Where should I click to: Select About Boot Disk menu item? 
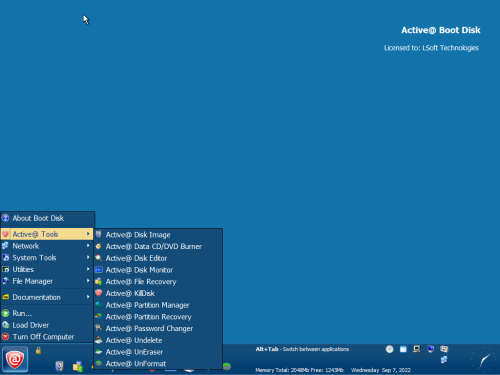[x=47, y=218]
